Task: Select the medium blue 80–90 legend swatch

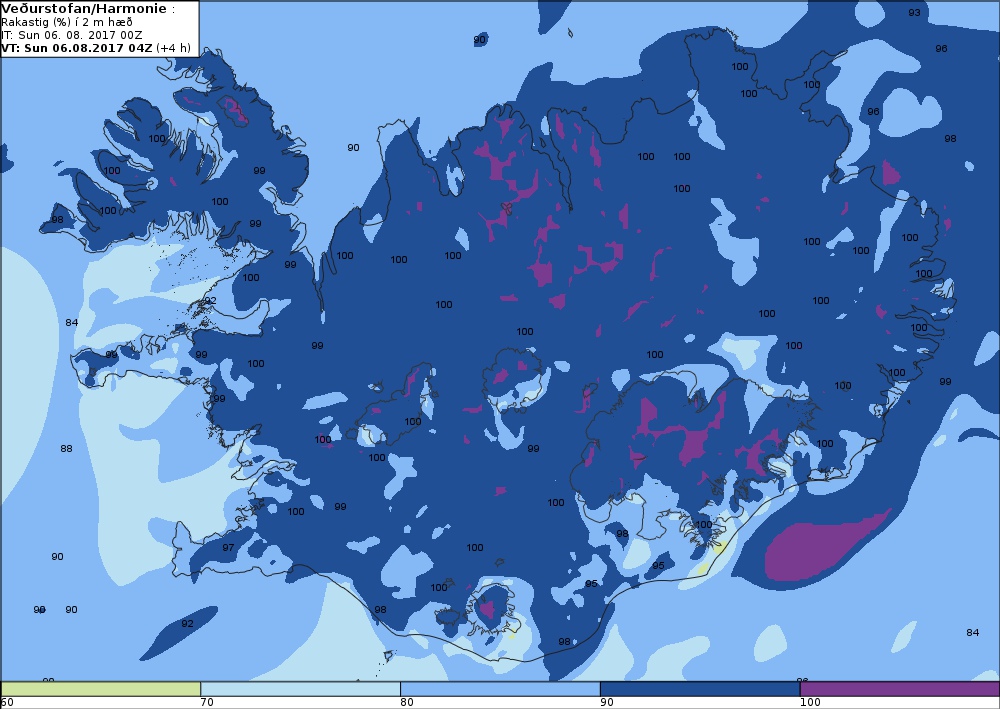Action: [500, 689]
